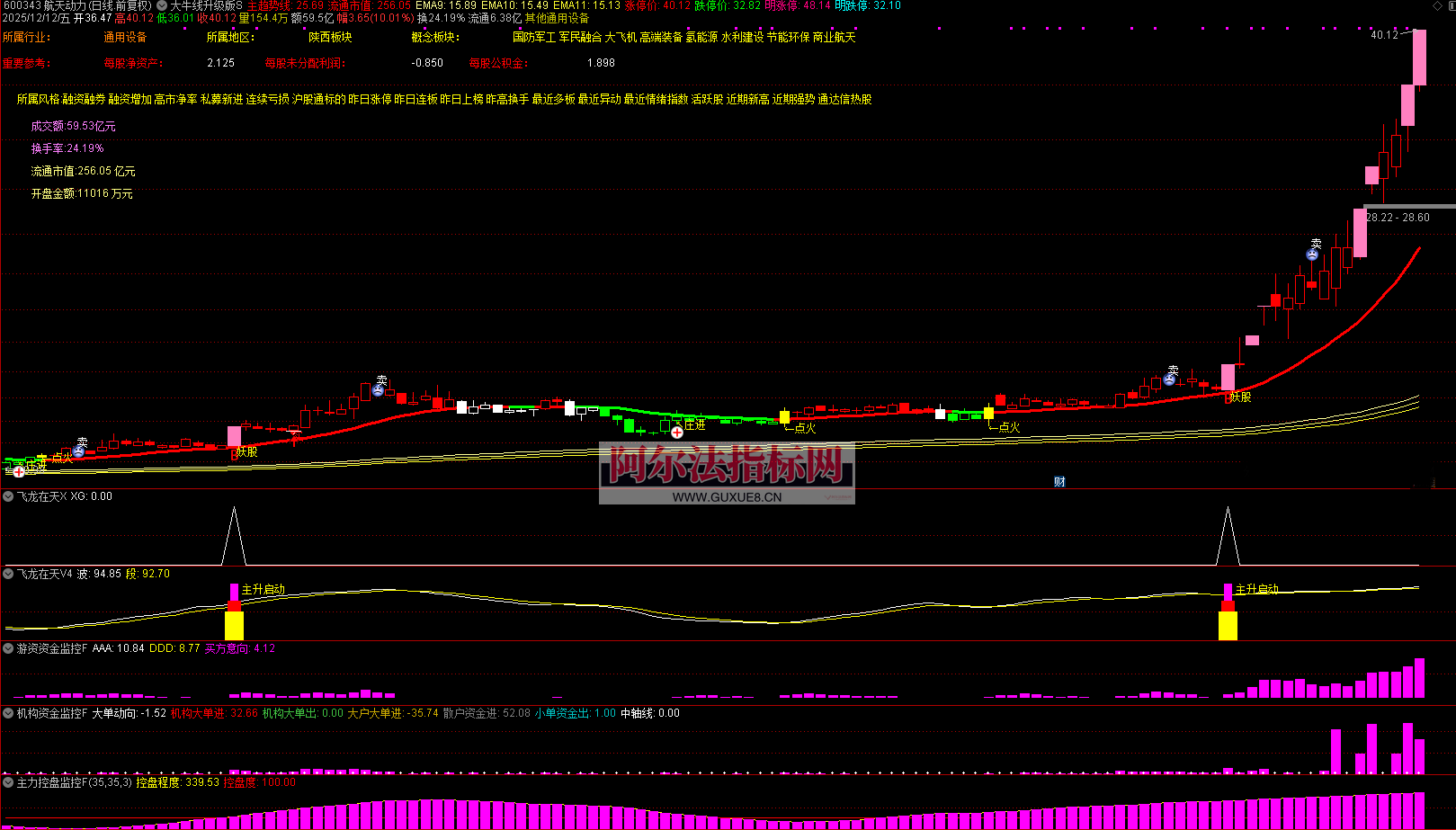Click the 通用设备 industry label
Screen dimensions: 1456x830
125,38
